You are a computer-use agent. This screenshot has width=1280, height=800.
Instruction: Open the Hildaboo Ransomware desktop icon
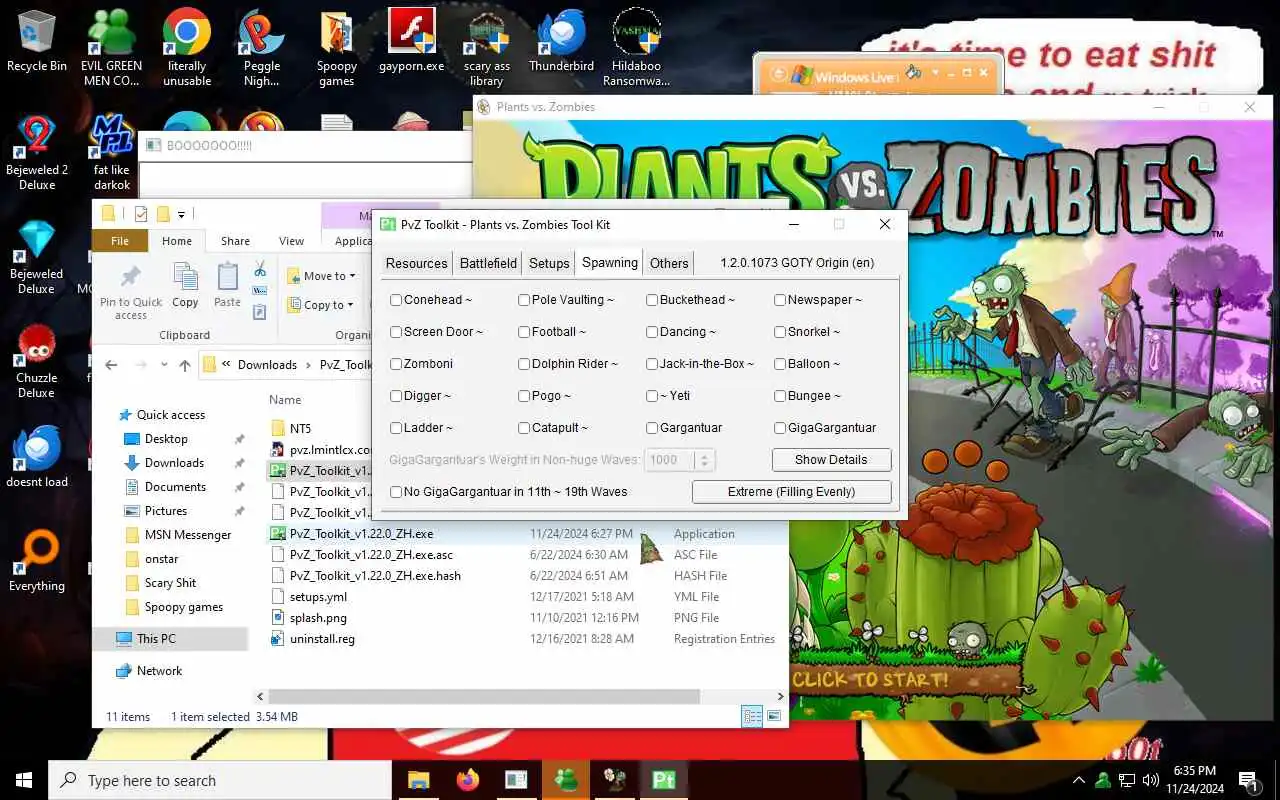[637, 46]
